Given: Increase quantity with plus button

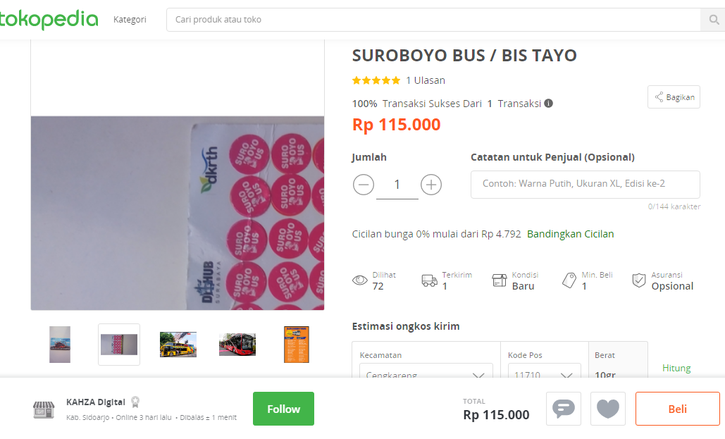Looking at the screenshot, I should pos(431,184).
